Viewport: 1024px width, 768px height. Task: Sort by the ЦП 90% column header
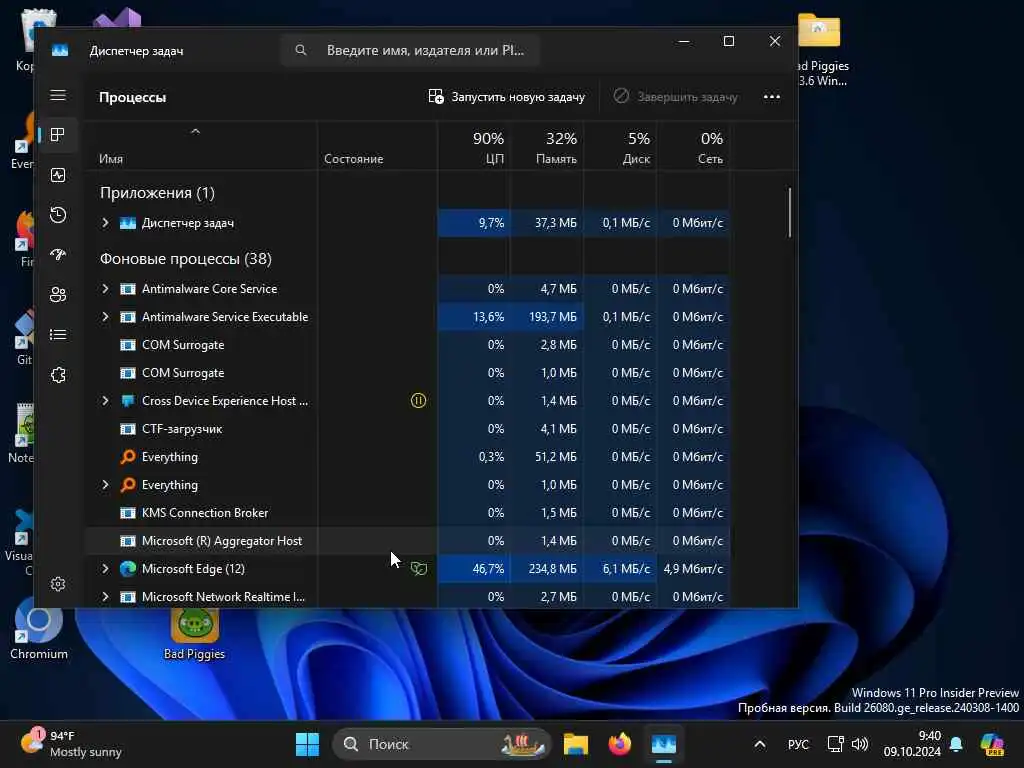tap(474, 147)
